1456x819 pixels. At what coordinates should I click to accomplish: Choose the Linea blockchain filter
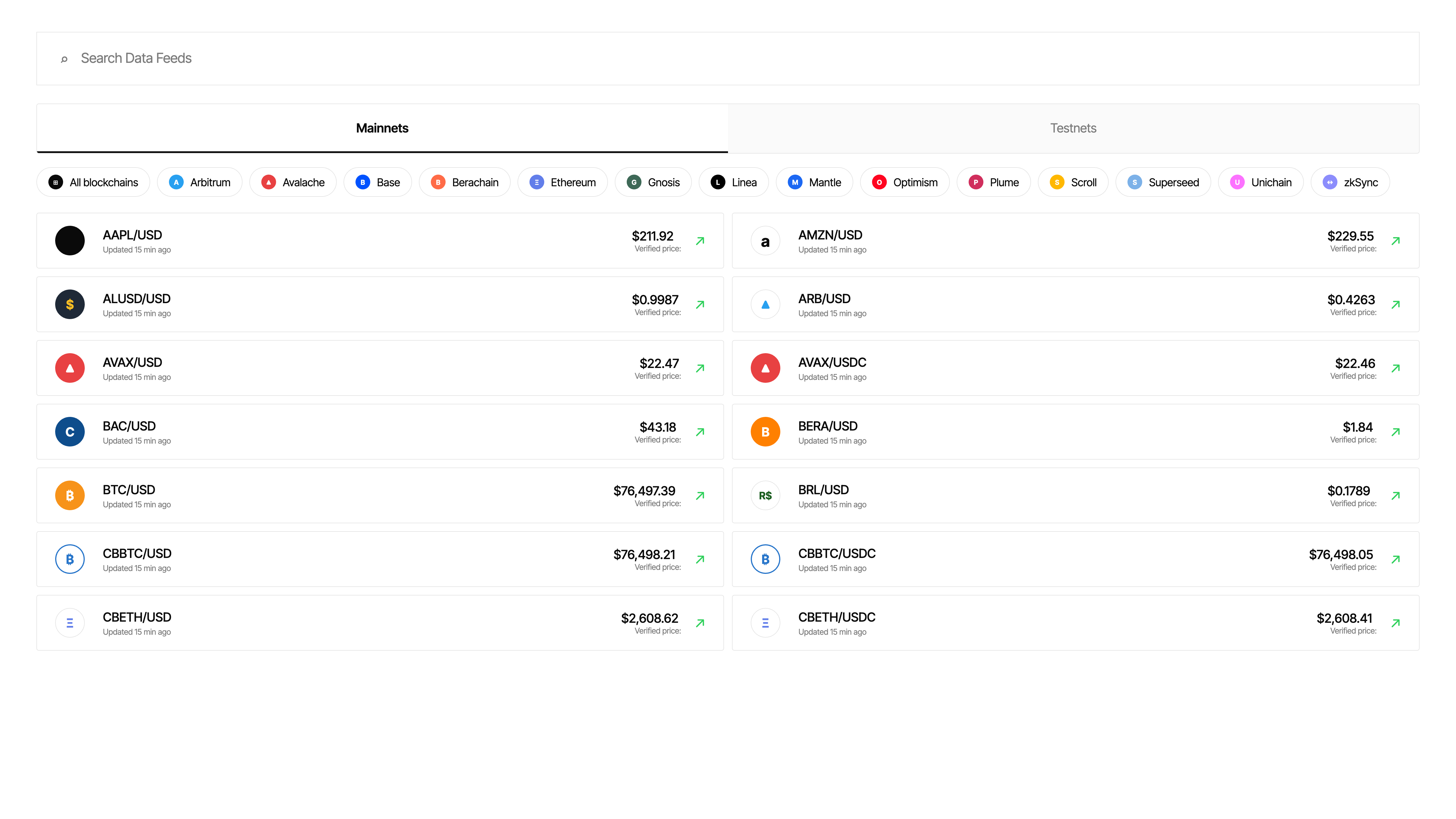734,182
